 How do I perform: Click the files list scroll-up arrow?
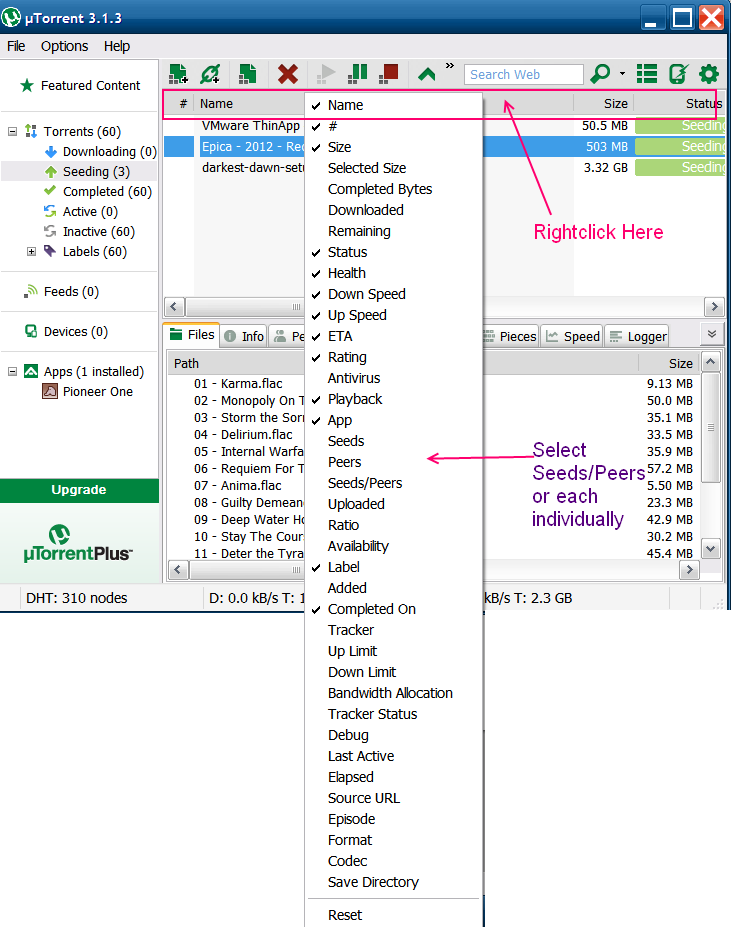click(711, 361)
